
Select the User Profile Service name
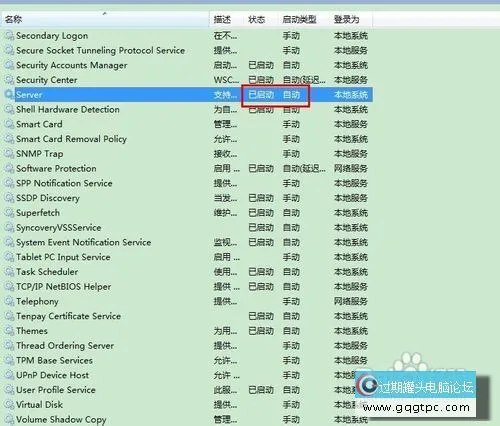[56, 390]
